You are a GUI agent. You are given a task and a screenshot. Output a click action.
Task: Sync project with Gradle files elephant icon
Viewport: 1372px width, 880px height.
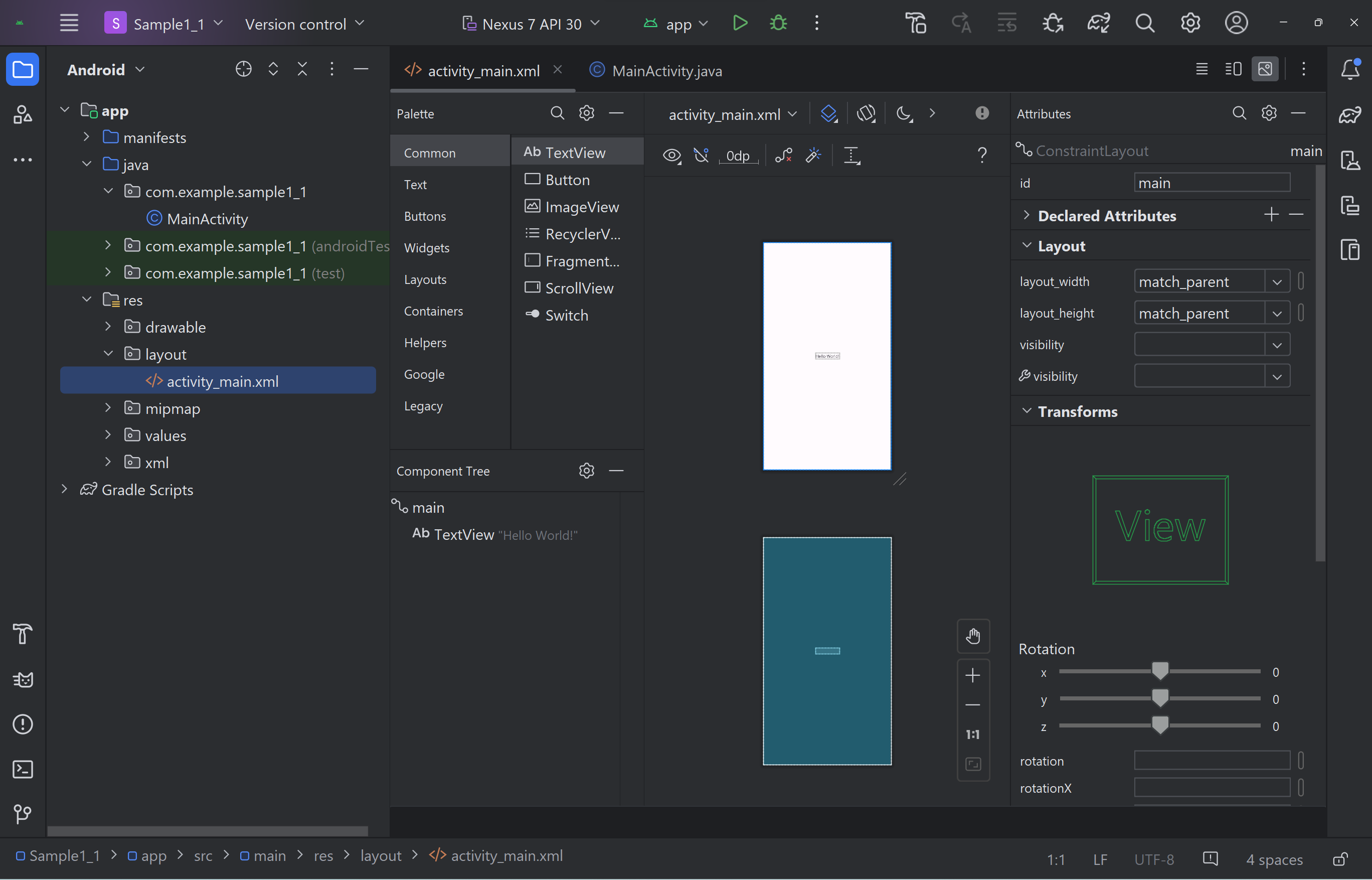click(1098, 24)
